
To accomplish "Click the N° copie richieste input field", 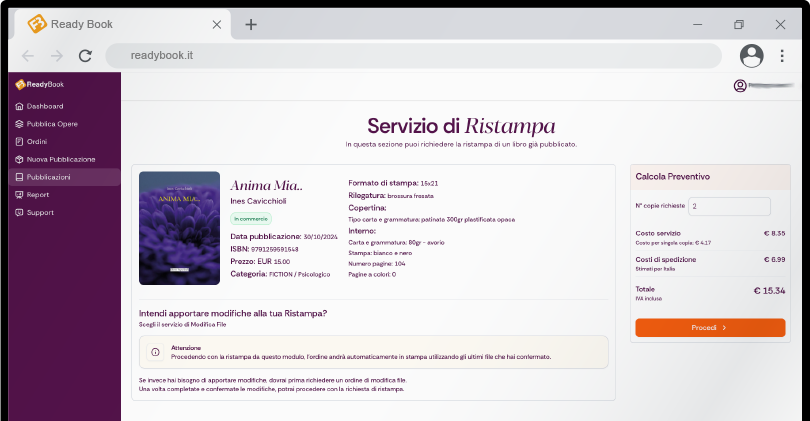I will tap(729, 206).
